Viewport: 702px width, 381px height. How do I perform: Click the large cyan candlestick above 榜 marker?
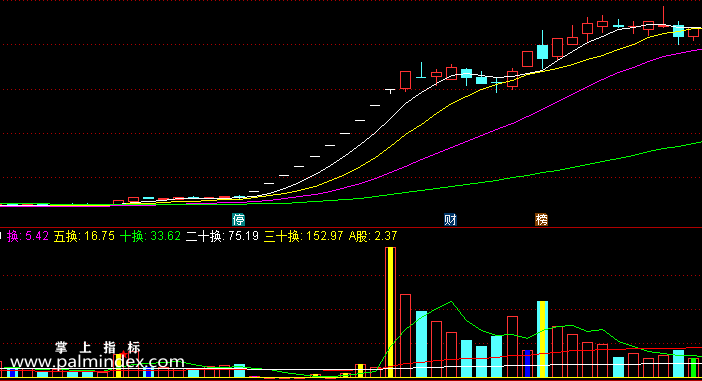[542, 52]
